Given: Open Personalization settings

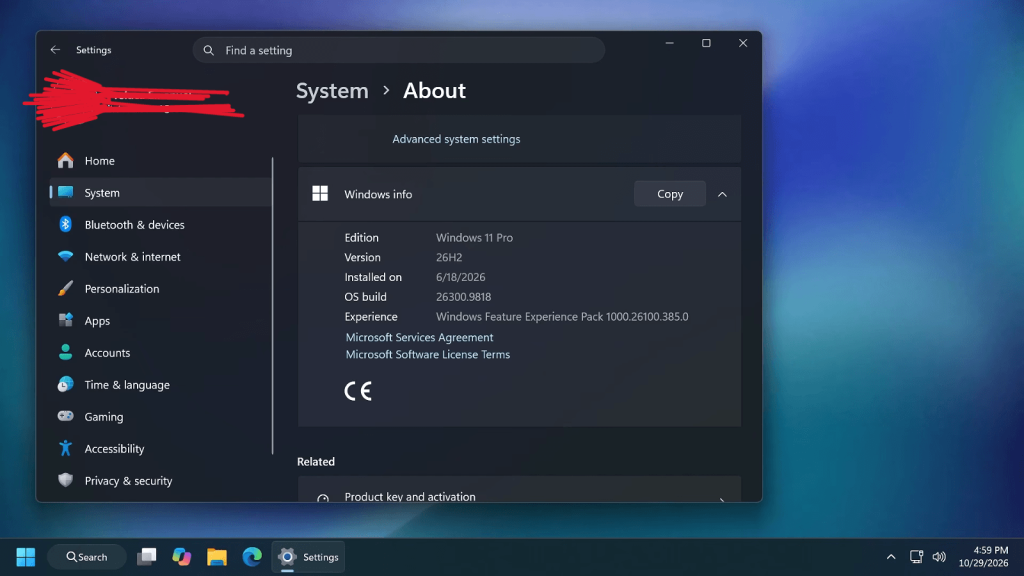Looking at the screenshot, I should pyautogui.click(x=161, y=288).
